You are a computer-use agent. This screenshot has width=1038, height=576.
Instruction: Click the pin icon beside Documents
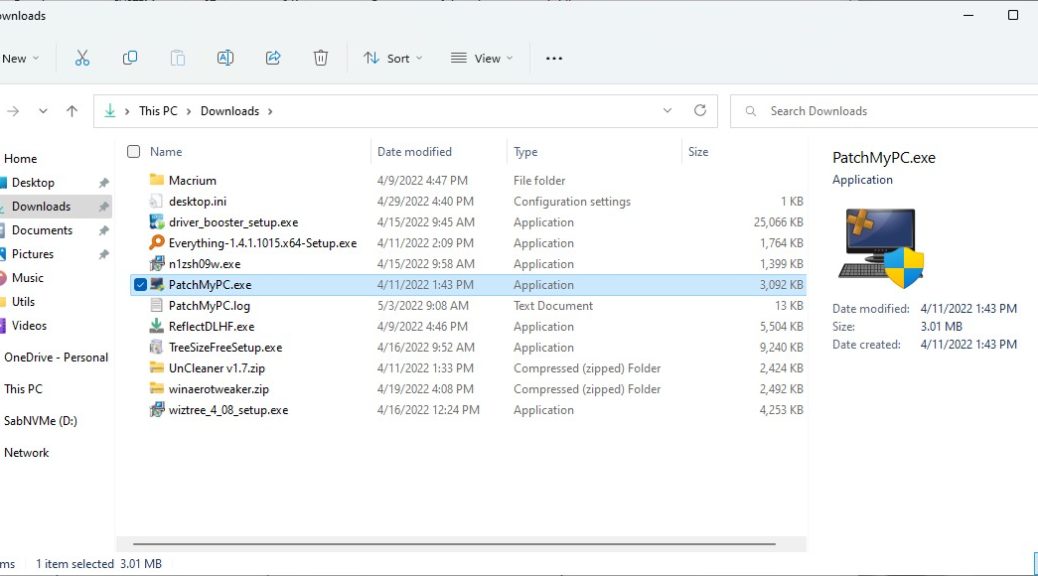(103, 230)
